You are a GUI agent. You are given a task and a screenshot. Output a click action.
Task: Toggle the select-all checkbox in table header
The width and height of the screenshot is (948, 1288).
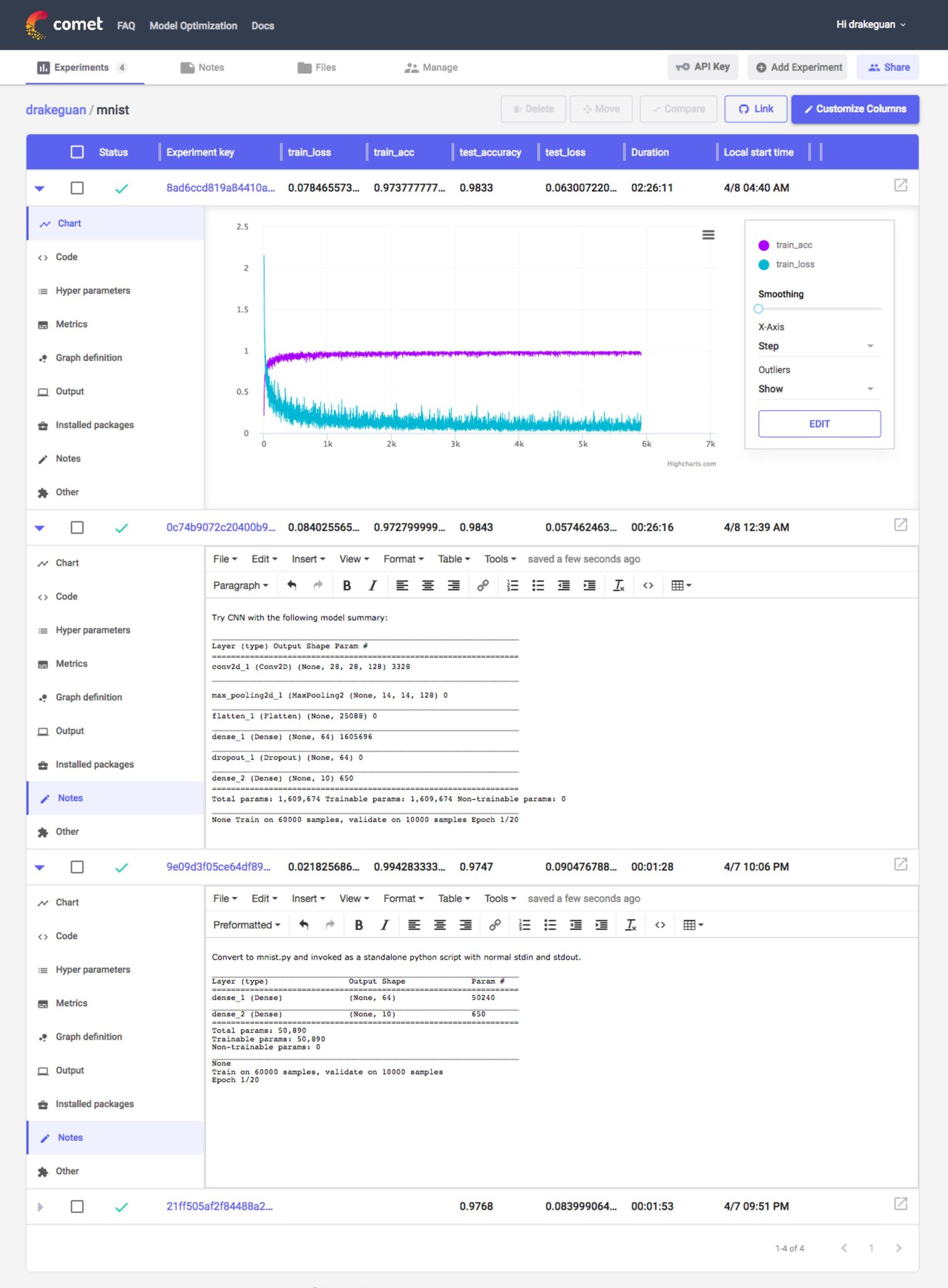tap(77, 152)
